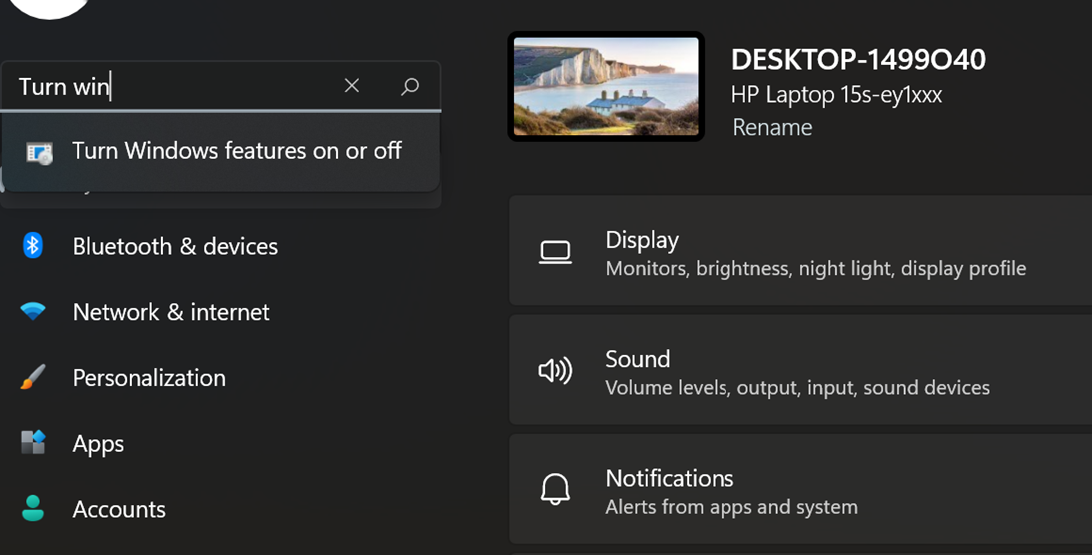Screen dimensions: 1092x555
Task: Click the desktop wallpaper thumbnail
Action: (606, 86)
